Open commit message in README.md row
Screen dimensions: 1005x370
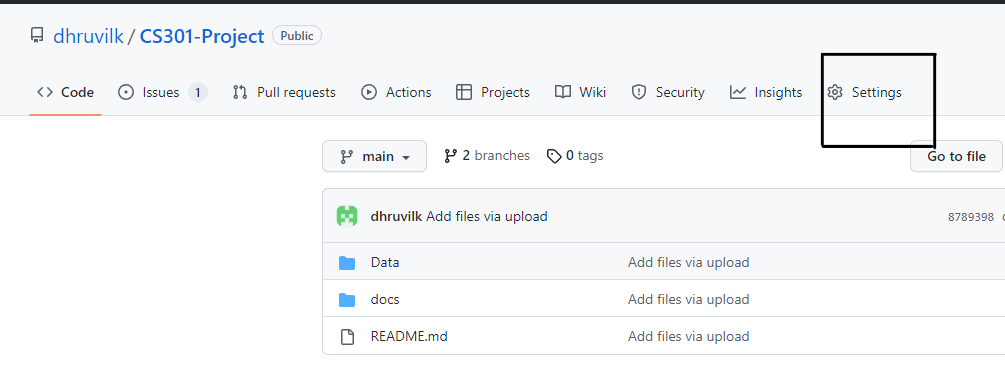(x=688, y=336)
